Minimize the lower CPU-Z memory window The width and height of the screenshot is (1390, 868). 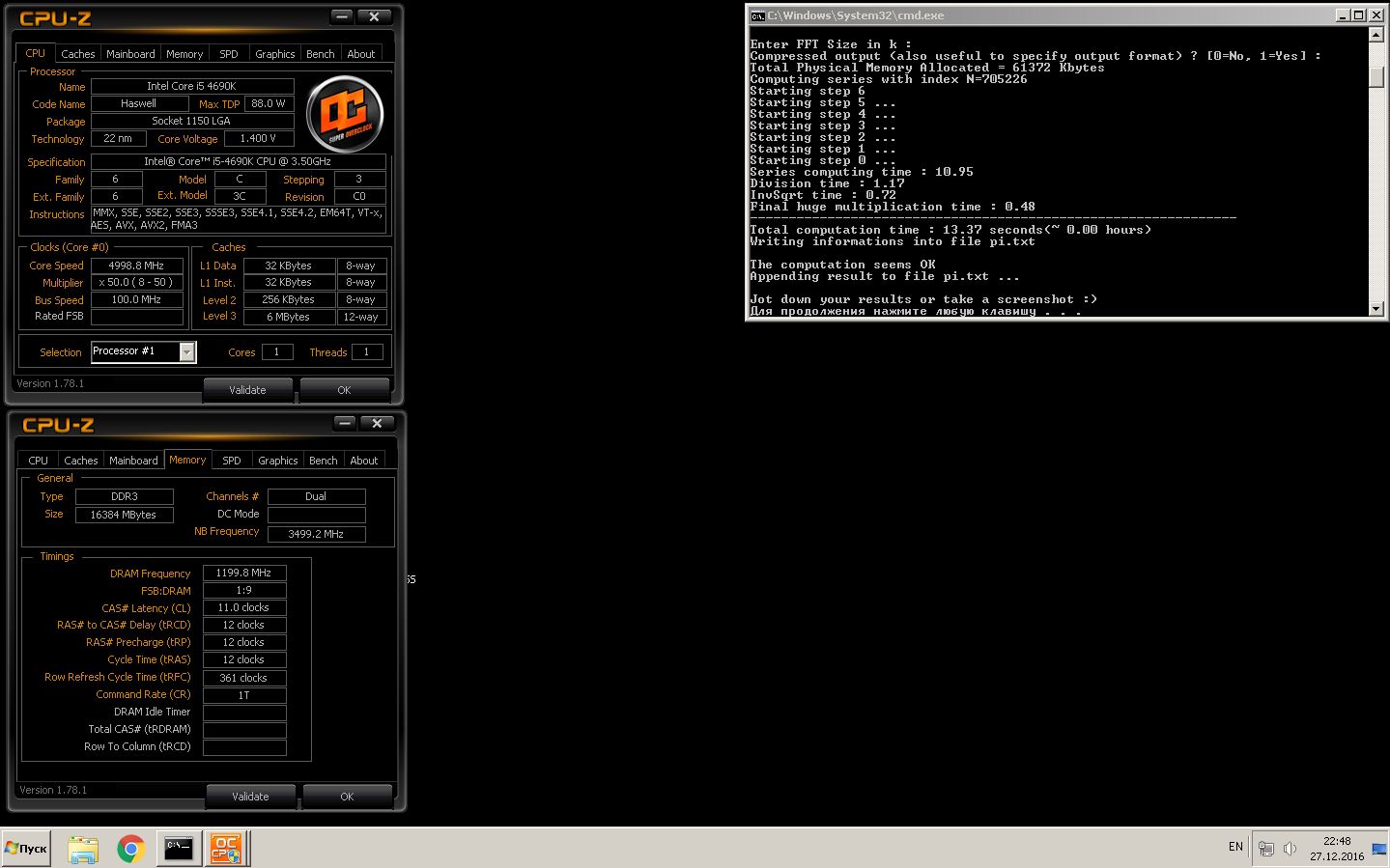(345, 423)
